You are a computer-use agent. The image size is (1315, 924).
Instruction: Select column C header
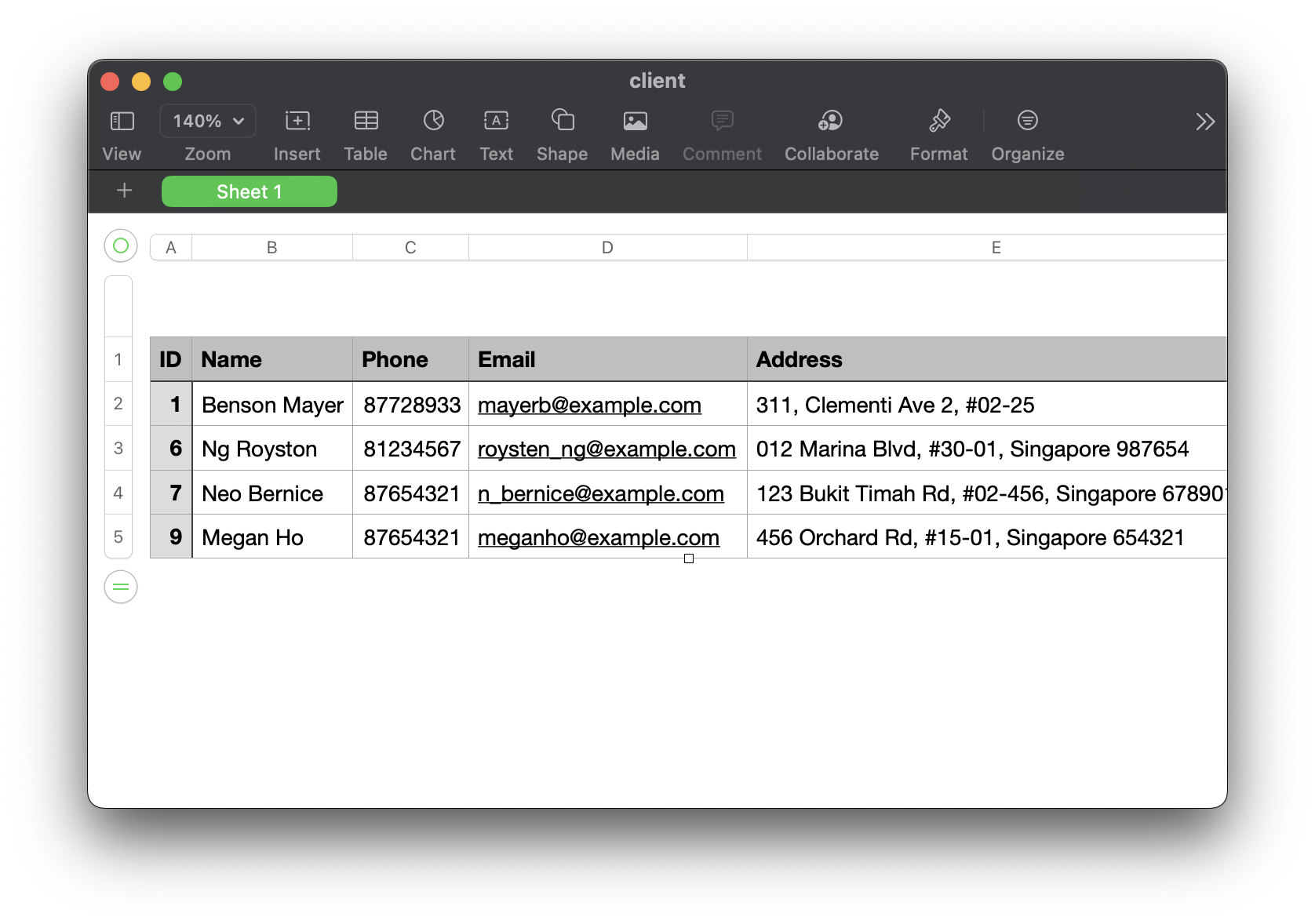point(410,247)
